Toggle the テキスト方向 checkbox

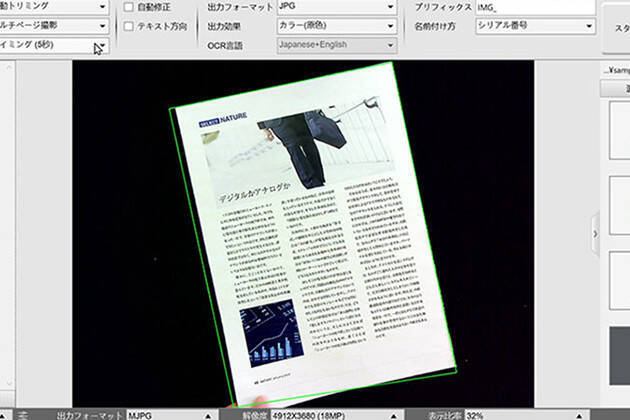click(128, 26)
